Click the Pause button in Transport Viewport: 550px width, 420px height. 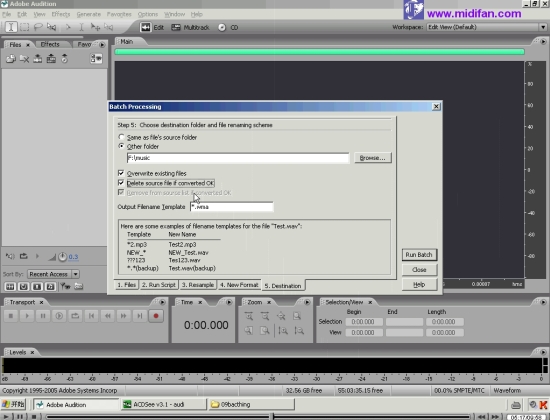point(43,316)
